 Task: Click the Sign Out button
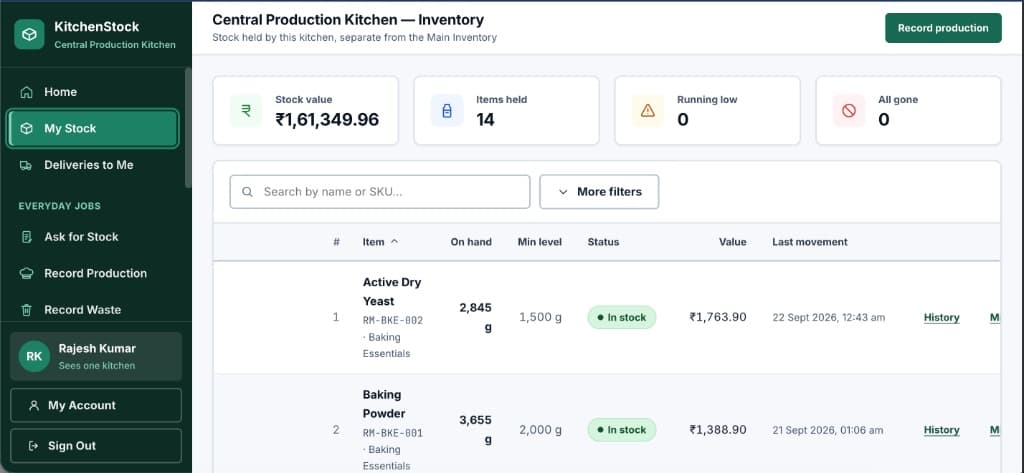tap(96, 446)
